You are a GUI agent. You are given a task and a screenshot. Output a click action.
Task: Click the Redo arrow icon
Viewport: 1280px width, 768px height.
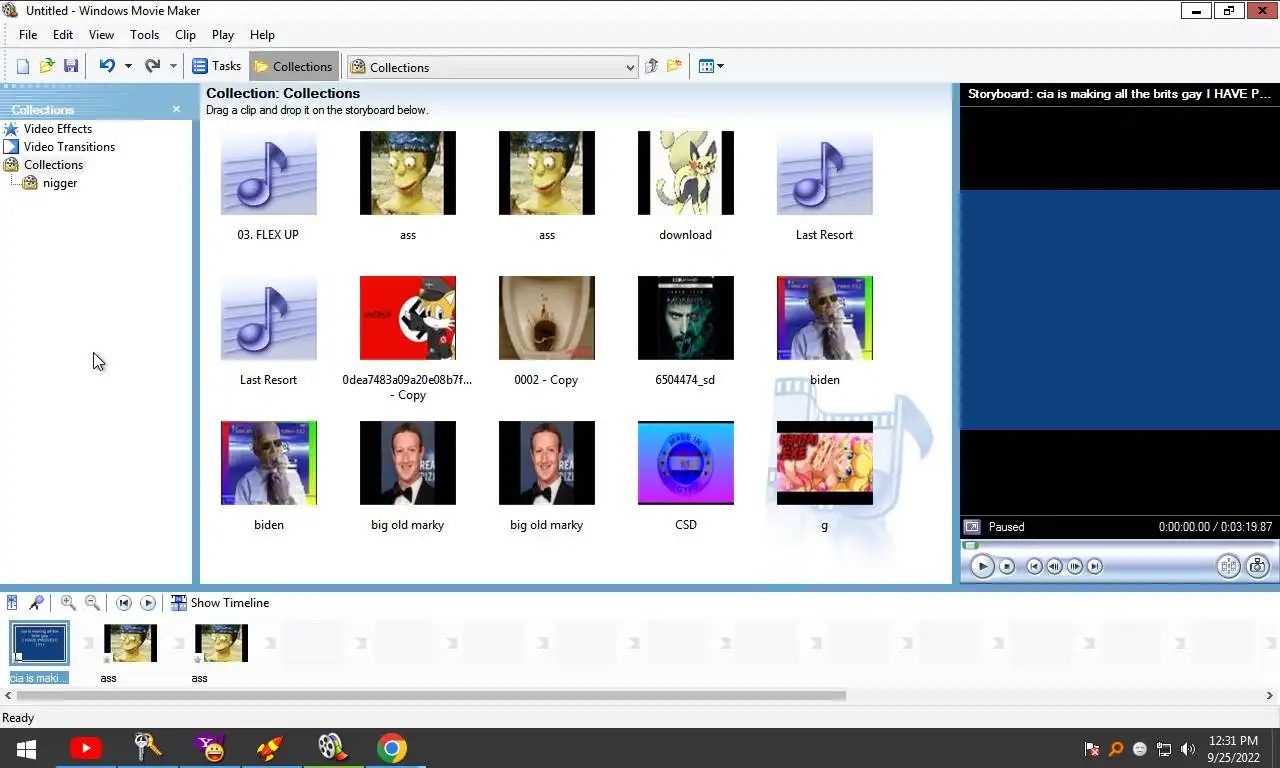click(152, 67)
